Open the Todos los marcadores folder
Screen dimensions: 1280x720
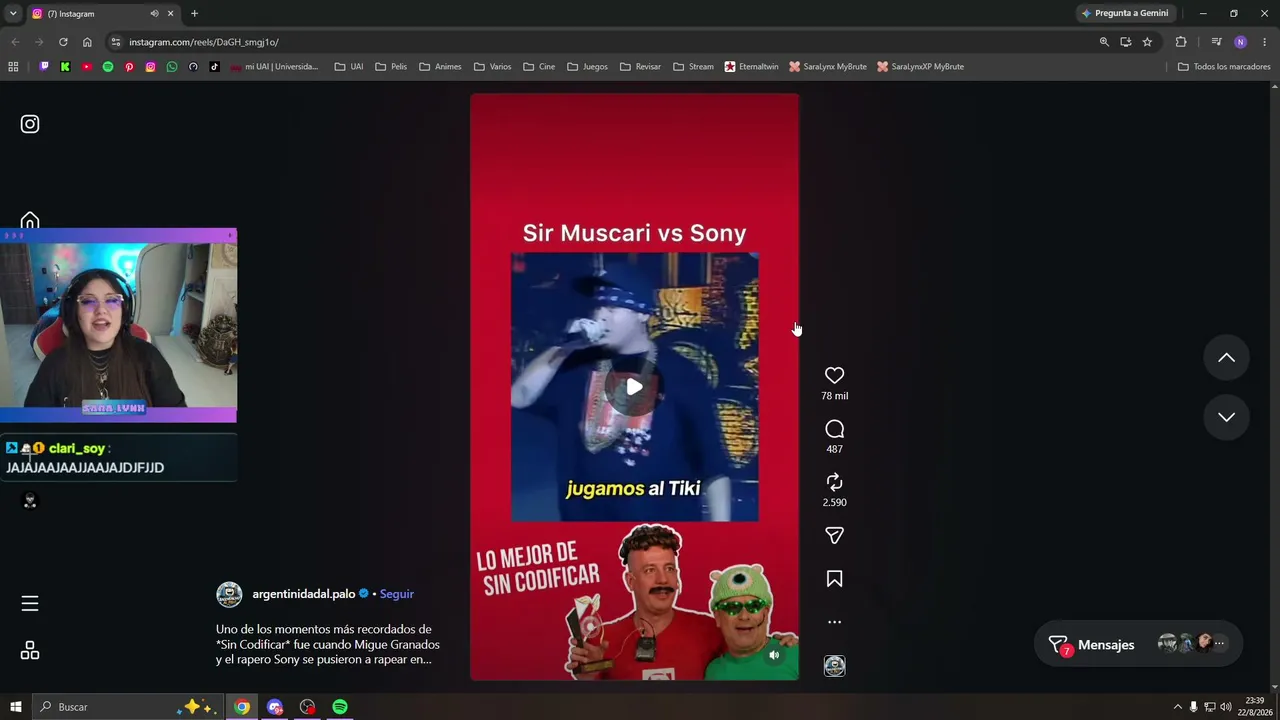pyautogui.click(x=1224, y=67)
